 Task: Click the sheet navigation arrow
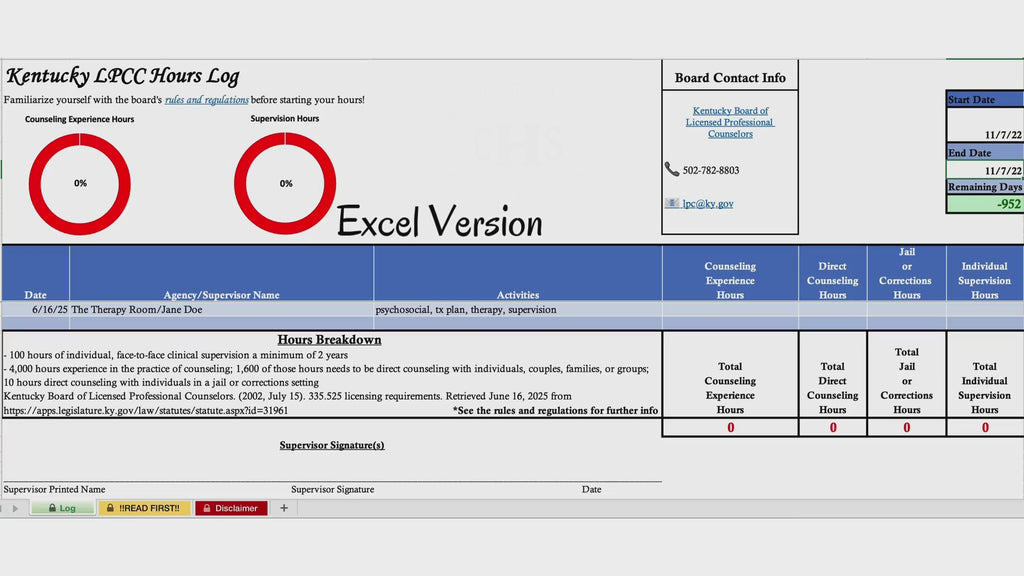[14, 508]
